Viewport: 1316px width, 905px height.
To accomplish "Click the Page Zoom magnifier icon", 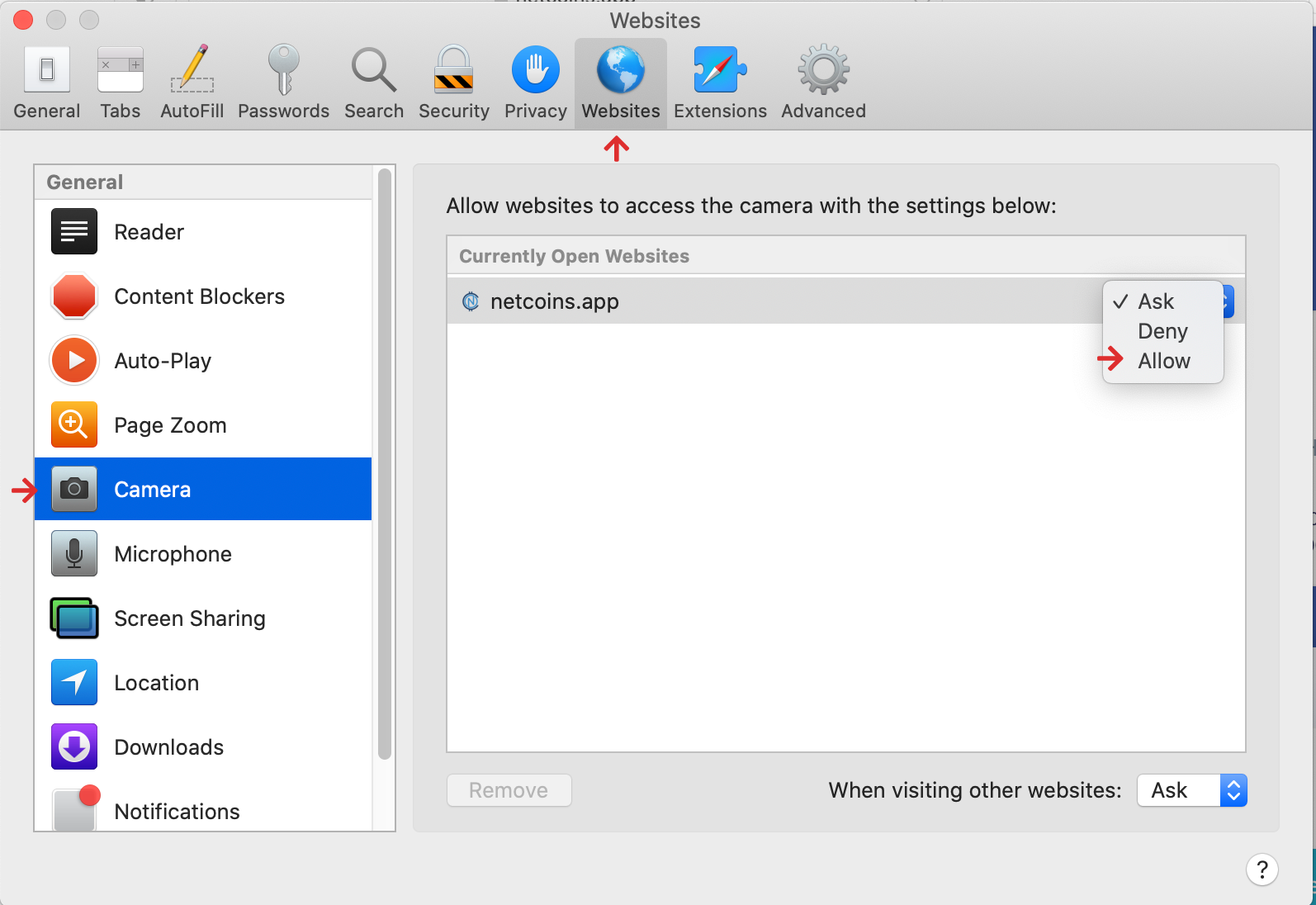I will 74,425.
